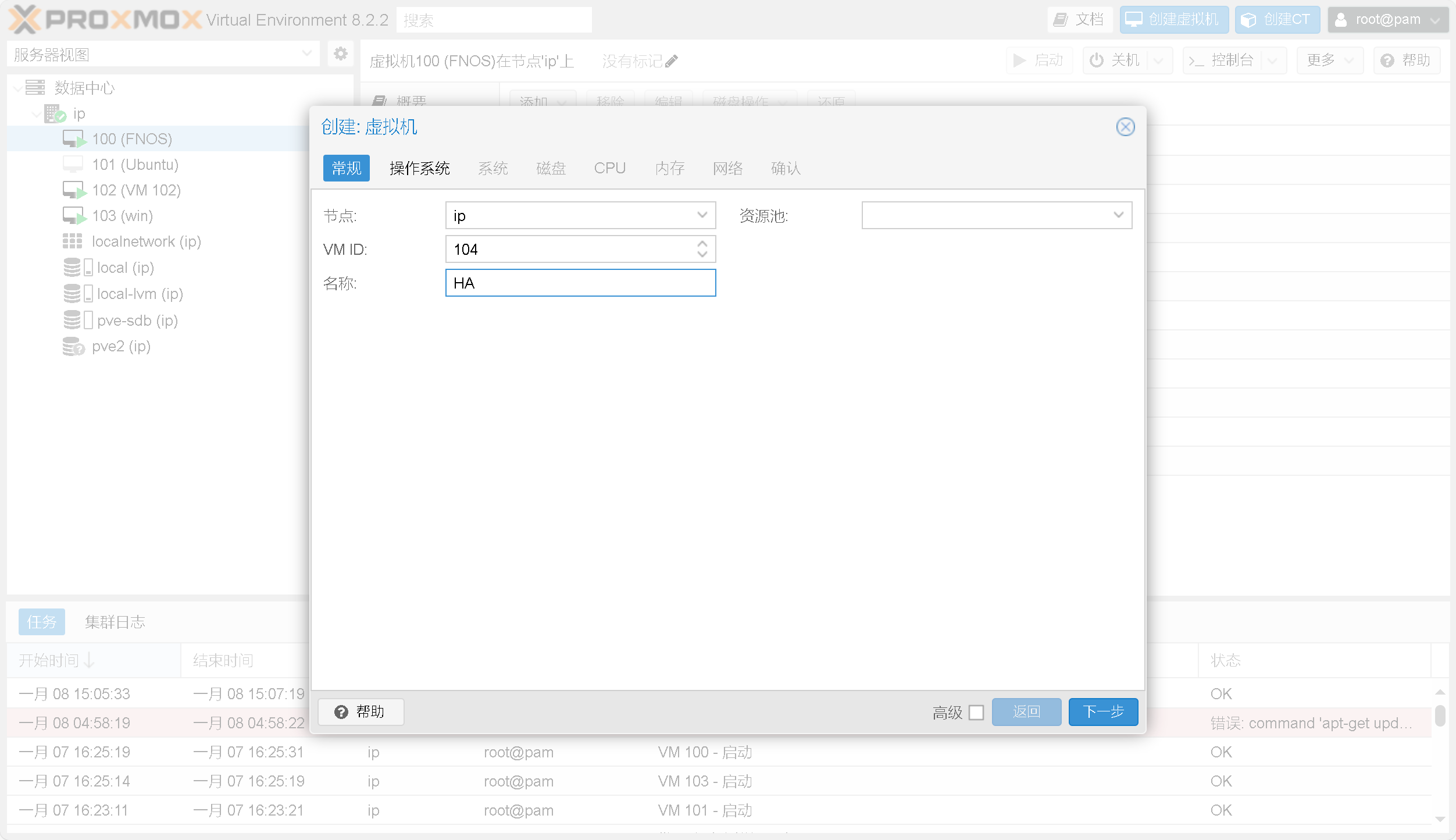The height and width of the screenshot is (840, 1456).
Task: Click the localnetwork grid icon
Action: click(x=73, y=241)
